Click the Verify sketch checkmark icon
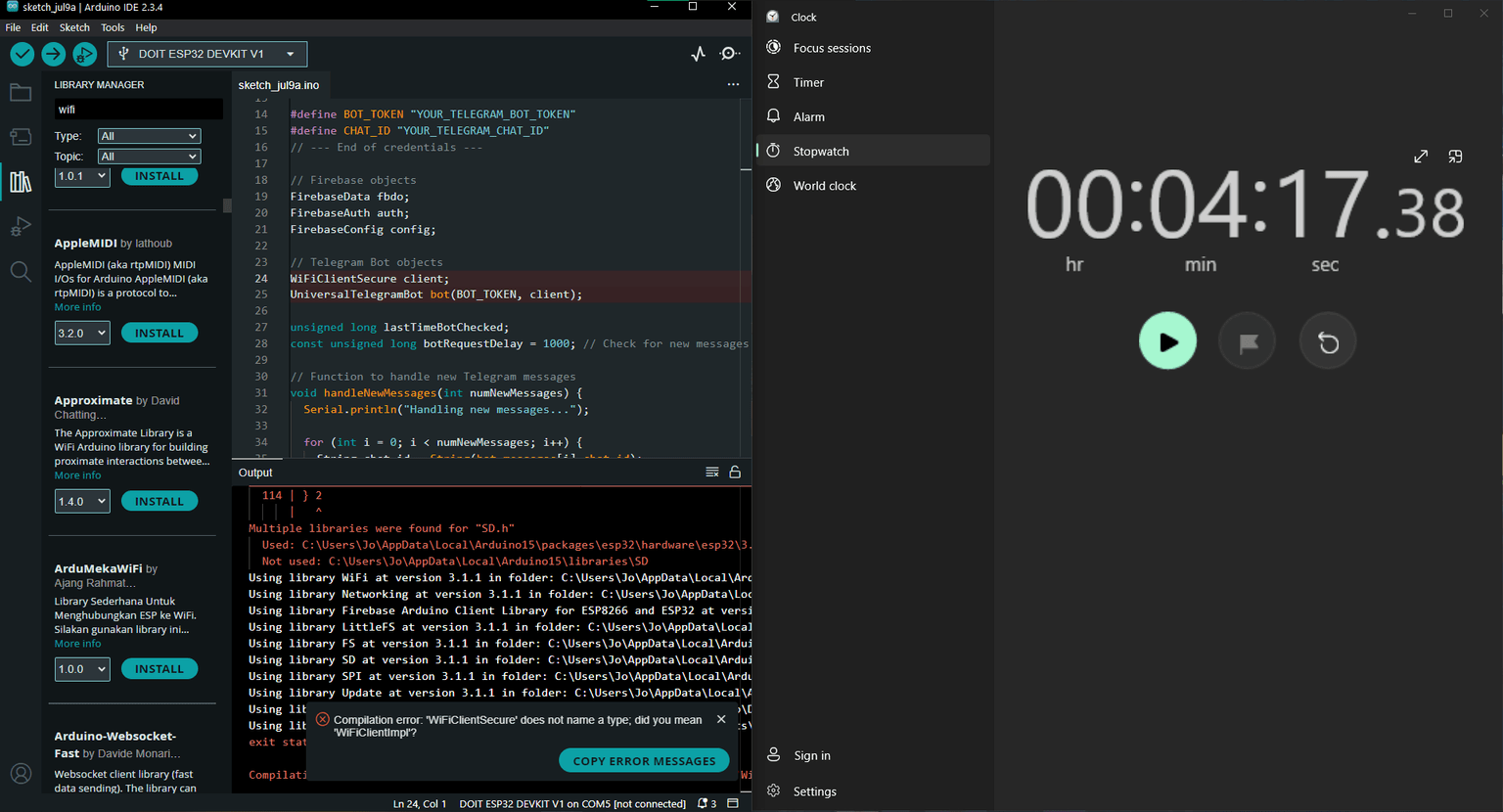Image resolution: width=1503 pixels, height=812 pixels. click(x=22, y=54)
